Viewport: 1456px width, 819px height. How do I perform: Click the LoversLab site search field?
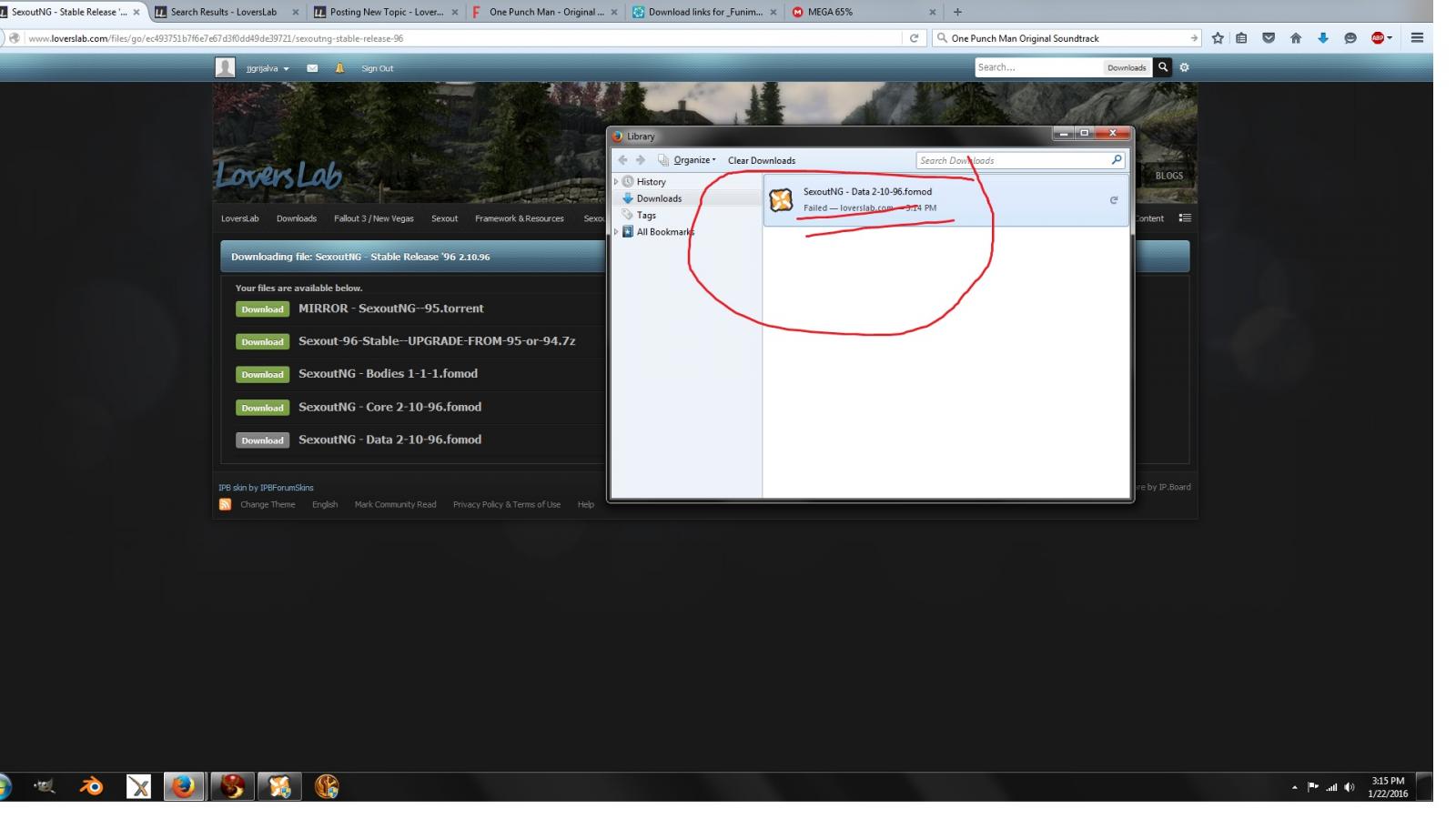[x=1038, y=67]
